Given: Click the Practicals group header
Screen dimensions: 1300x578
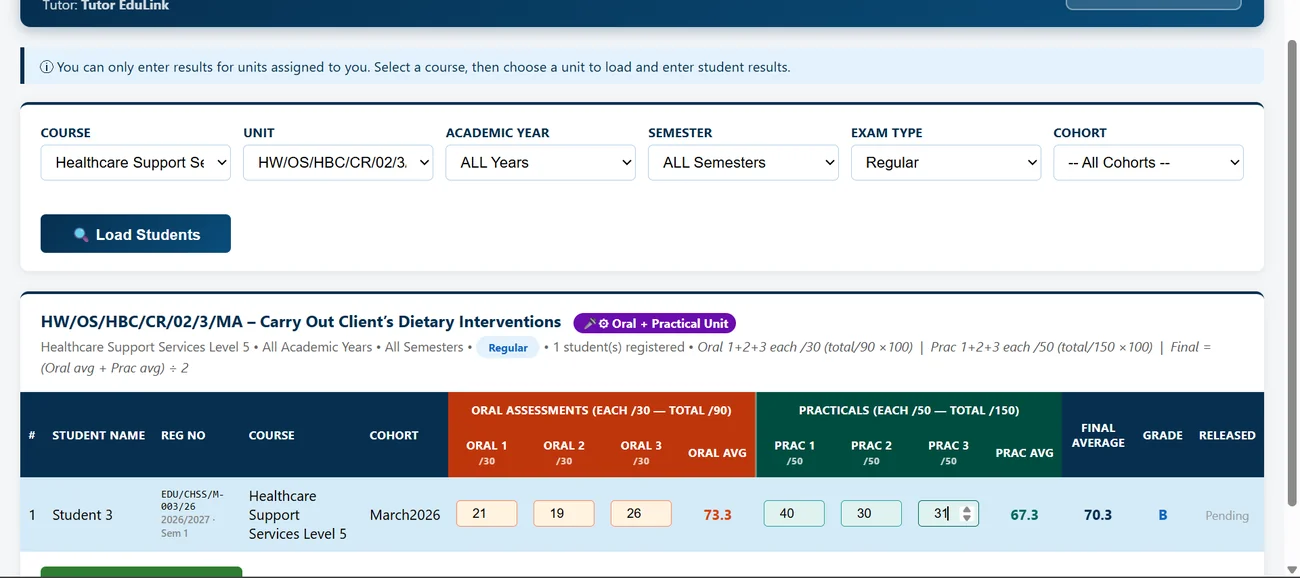Looking at the screenshot, I should coord(909,410).
